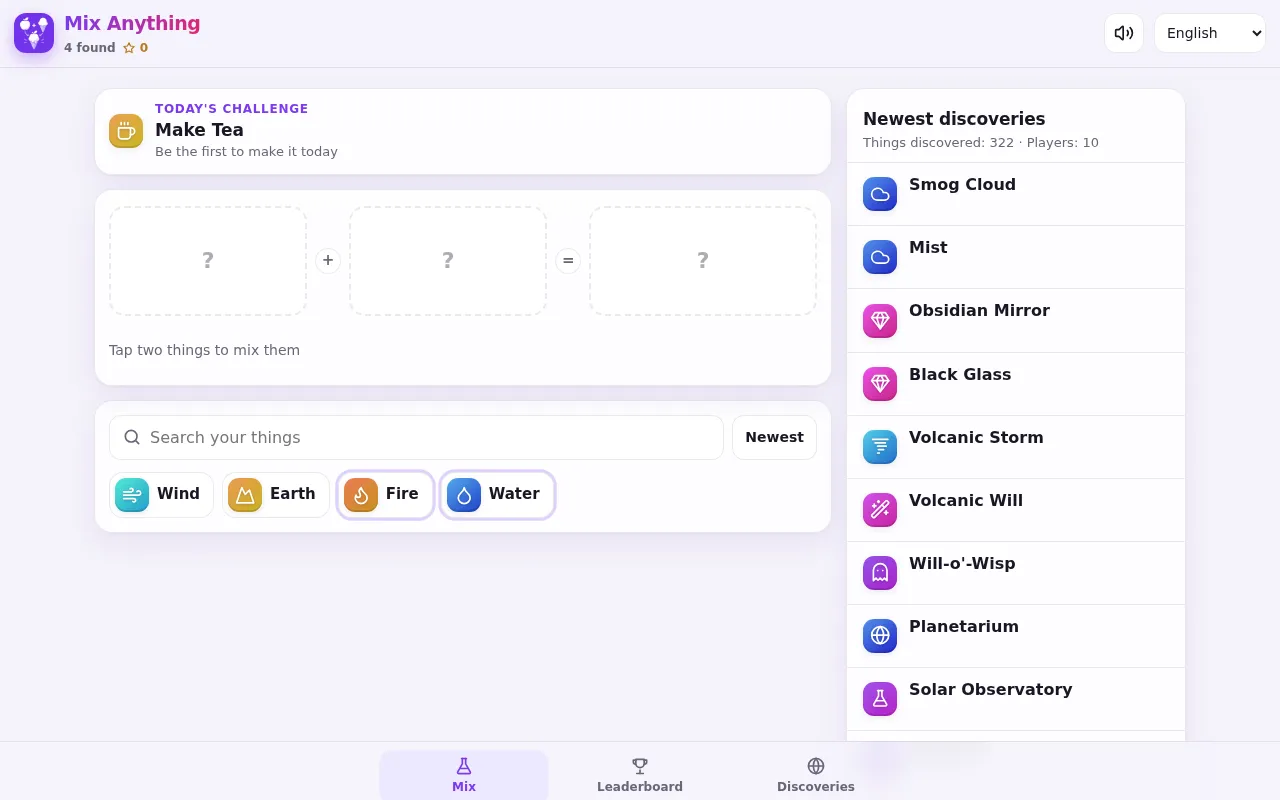Click the Planetarium globe icon
Screen dimensions: 1280x800
pyautogui.click(x=880, y=635)
